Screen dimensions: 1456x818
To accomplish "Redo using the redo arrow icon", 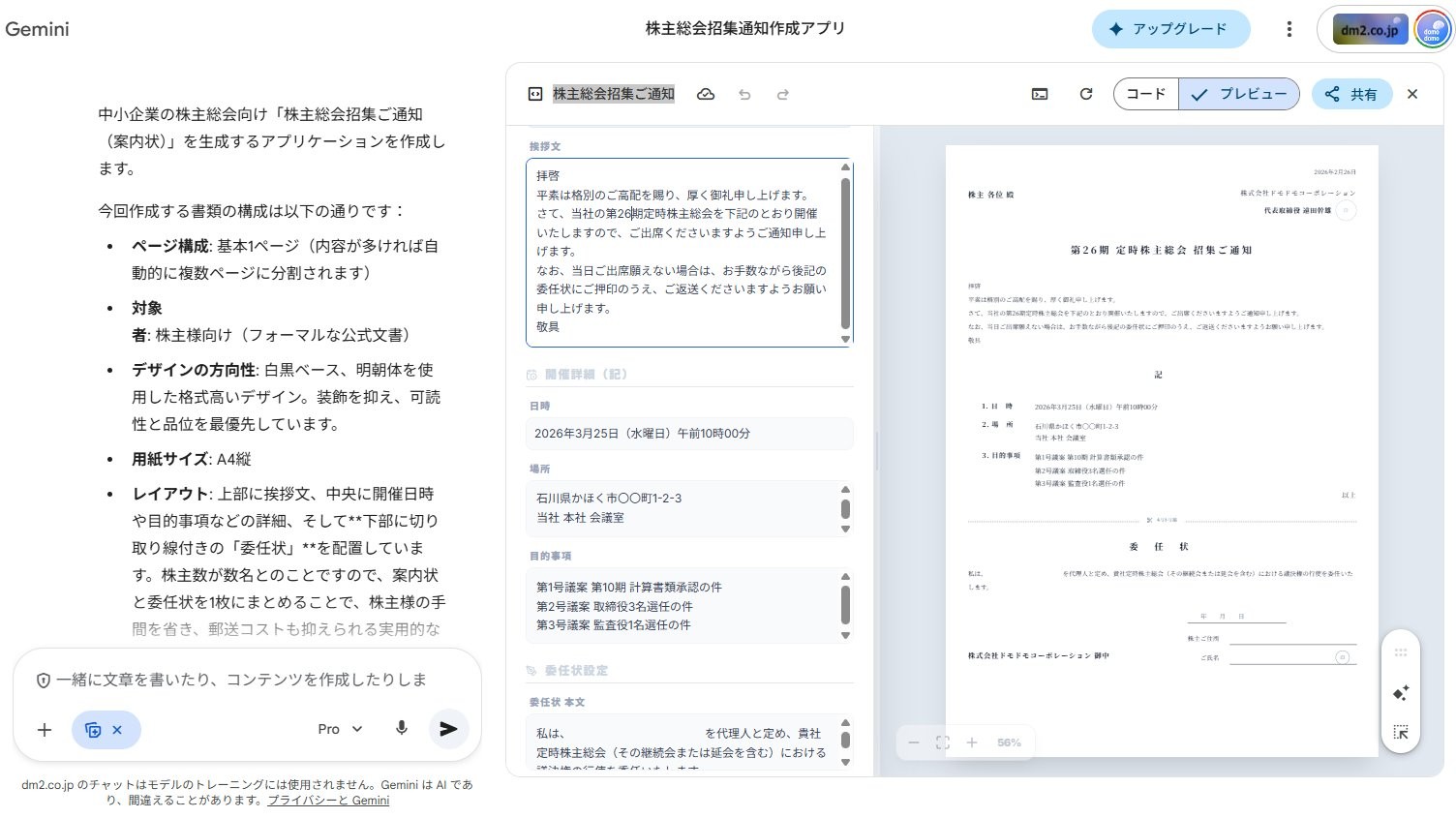I will [x=782, y=94].
